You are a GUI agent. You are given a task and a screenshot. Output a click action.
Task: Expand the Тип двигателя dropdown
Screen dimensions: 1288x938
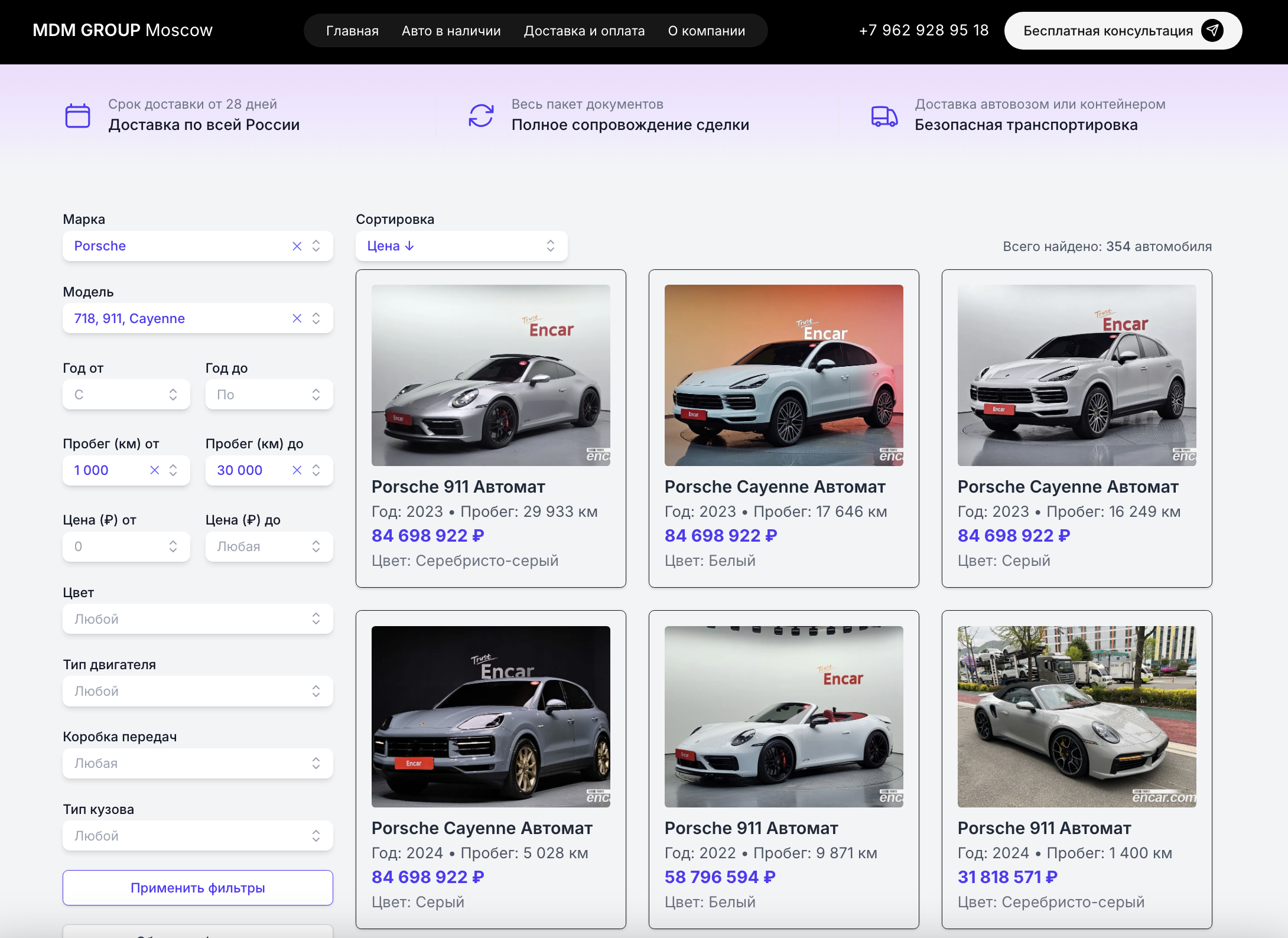[197, 691]
